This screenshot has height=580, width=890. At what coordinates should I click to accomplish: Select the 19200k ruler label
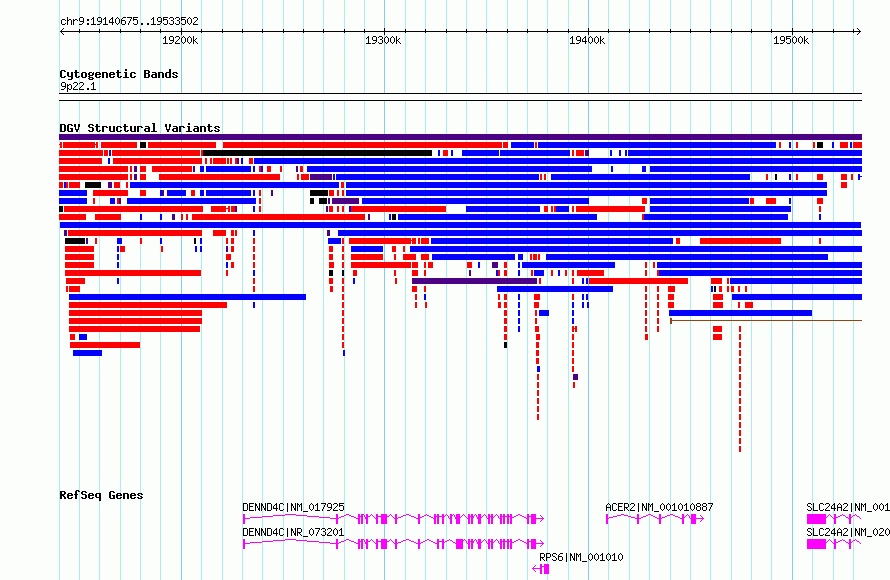(x=180, y=40)
